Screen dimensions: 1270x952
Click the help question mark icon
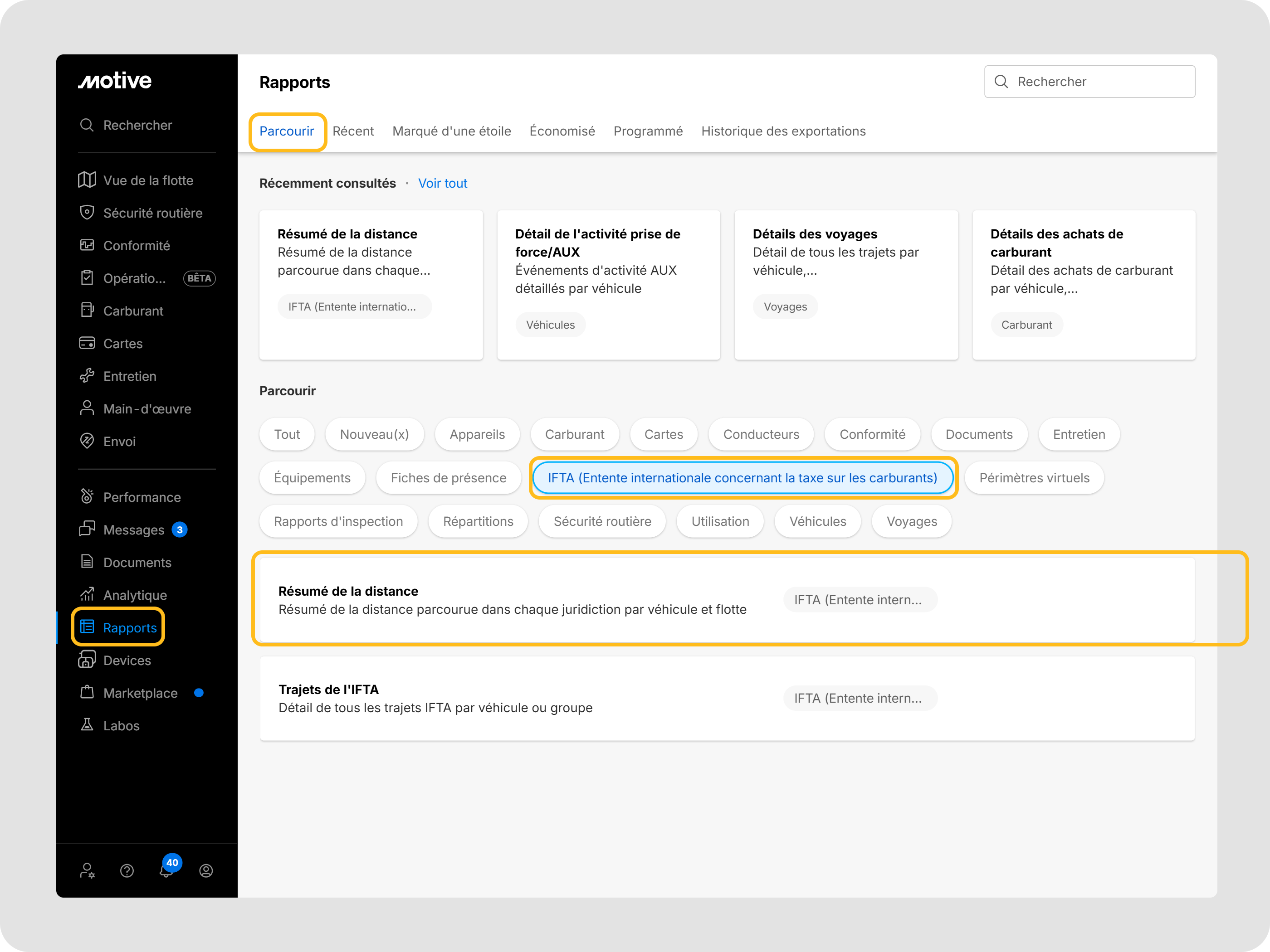point(127,870)
